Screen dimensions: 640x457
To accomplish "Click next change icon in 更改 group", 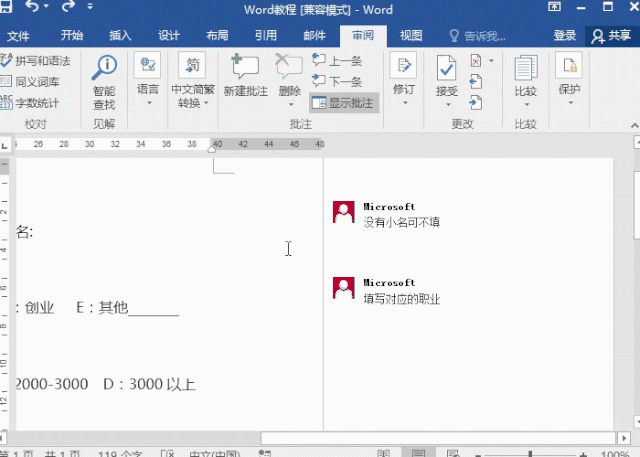I will 476,102.
